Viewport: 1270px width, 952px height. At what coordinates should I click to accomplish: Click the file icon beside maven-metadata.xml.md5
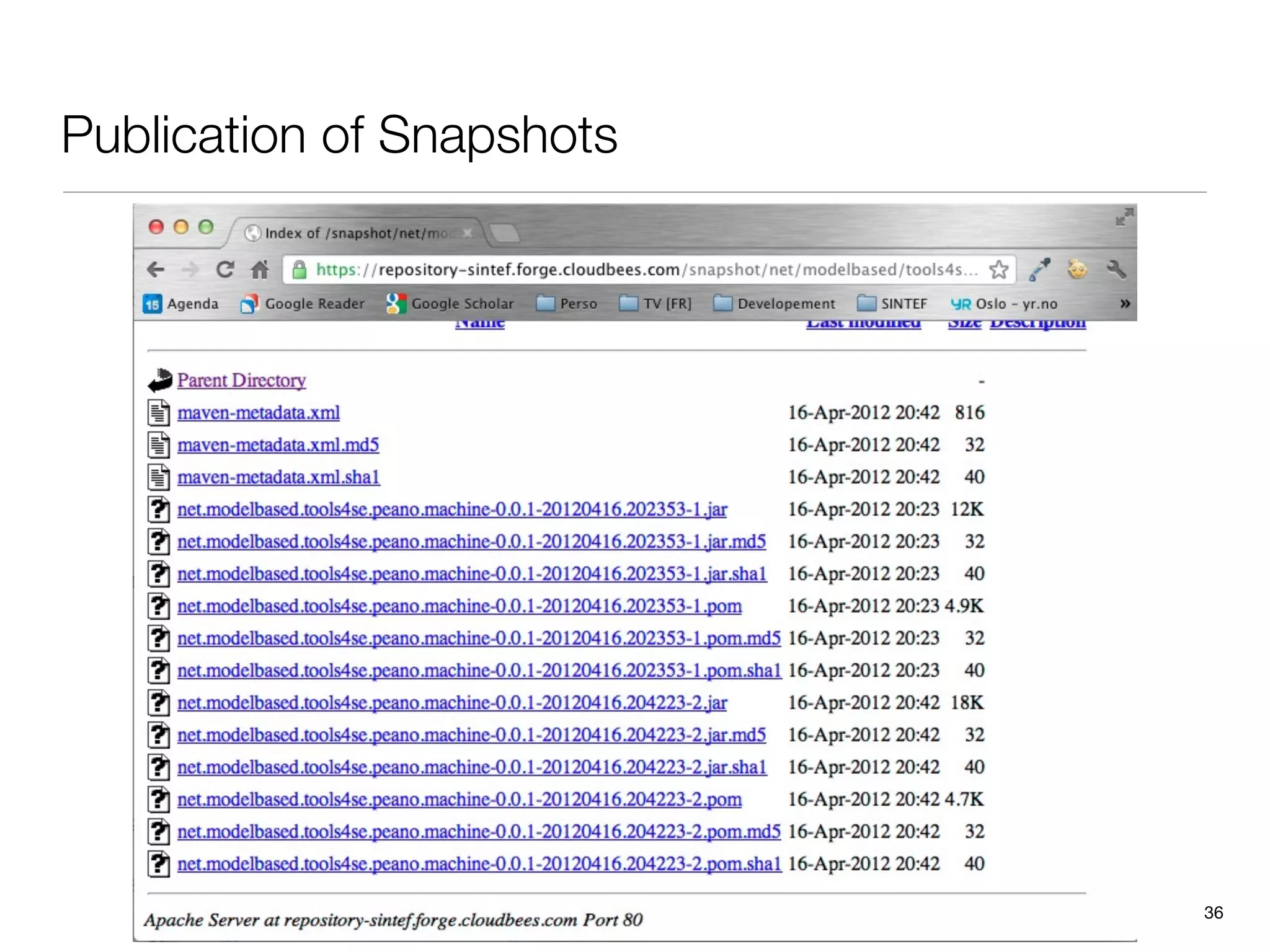(x=159, y=445)
